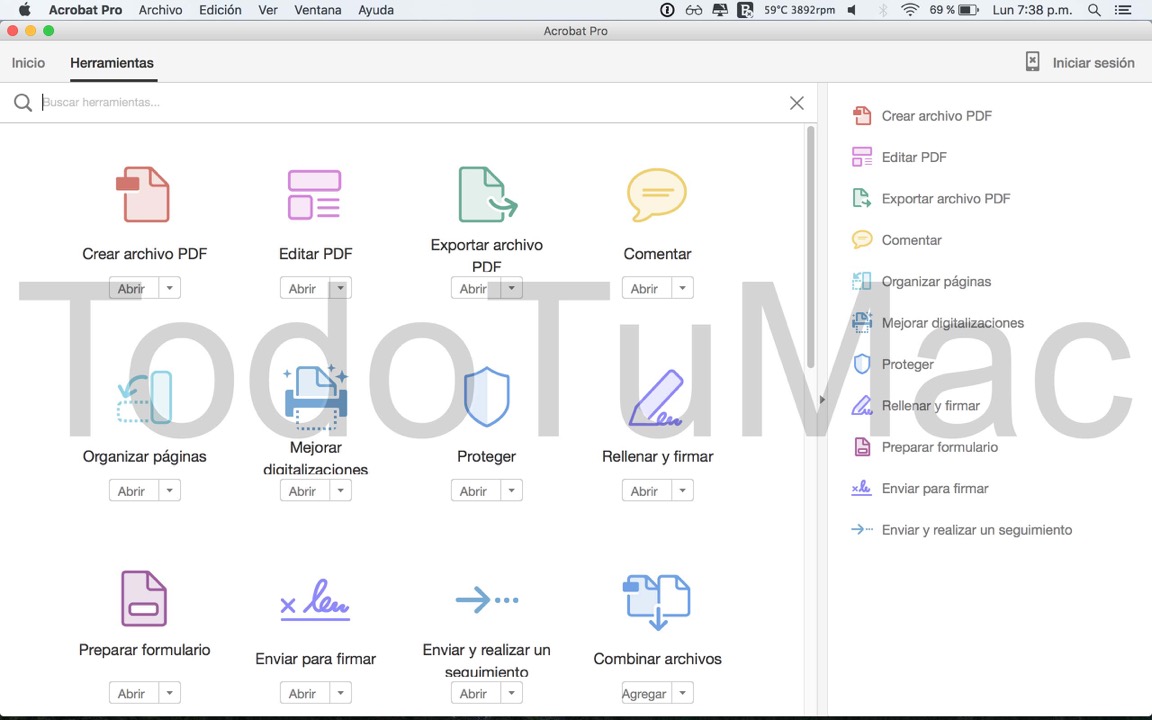Click the Combinar archivos large icon

point(657,602)
